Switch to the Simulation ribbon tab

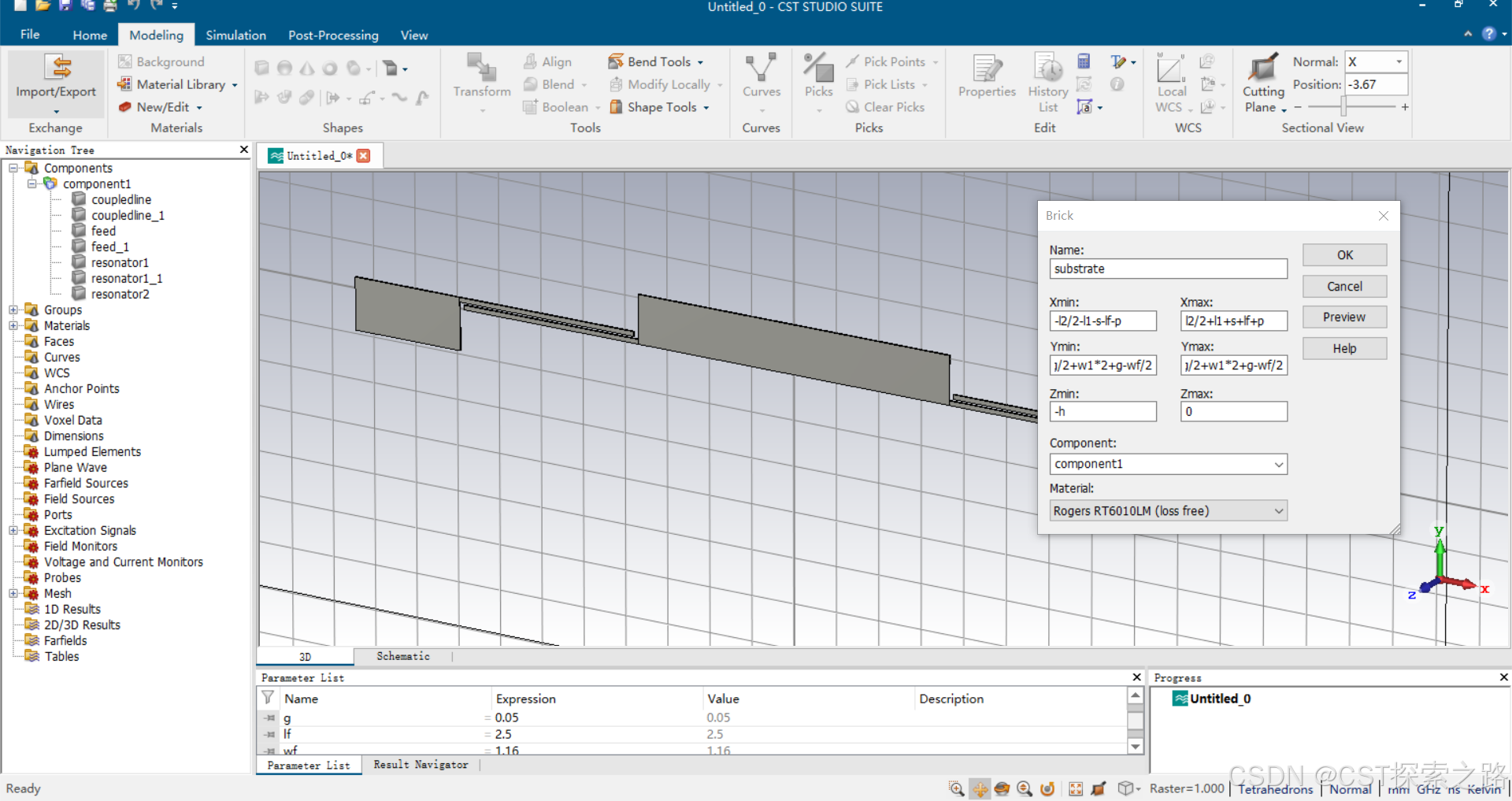(235, 35)
